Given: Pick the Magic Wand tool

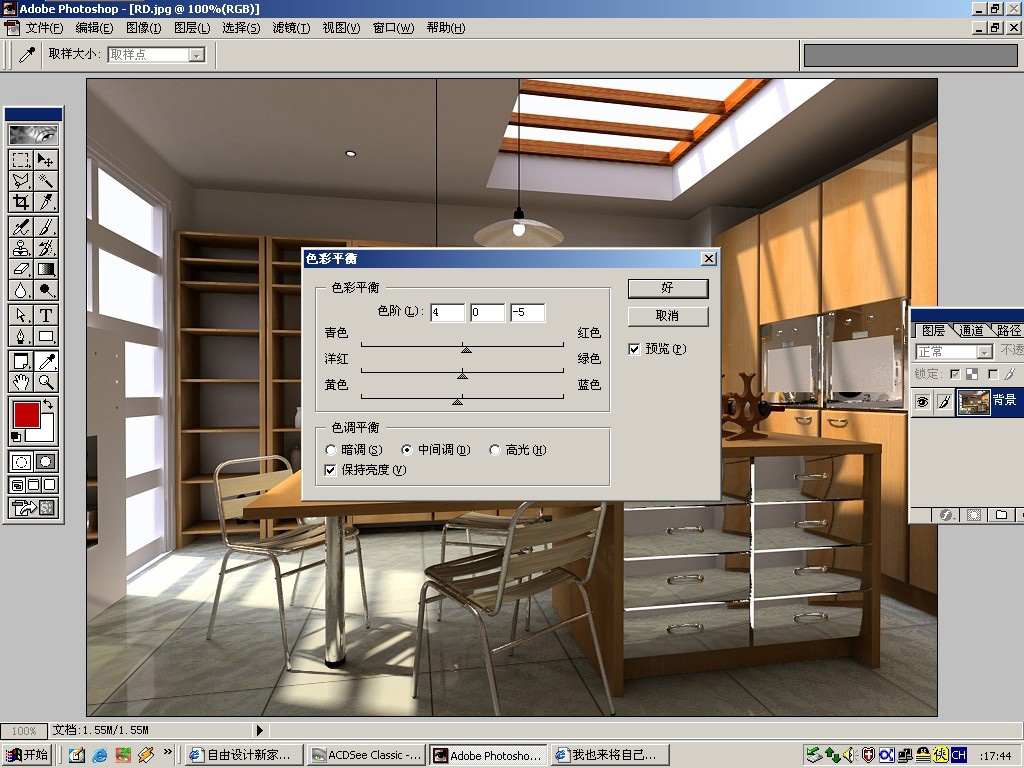Looking at the screenshot, I should (46, 181).
